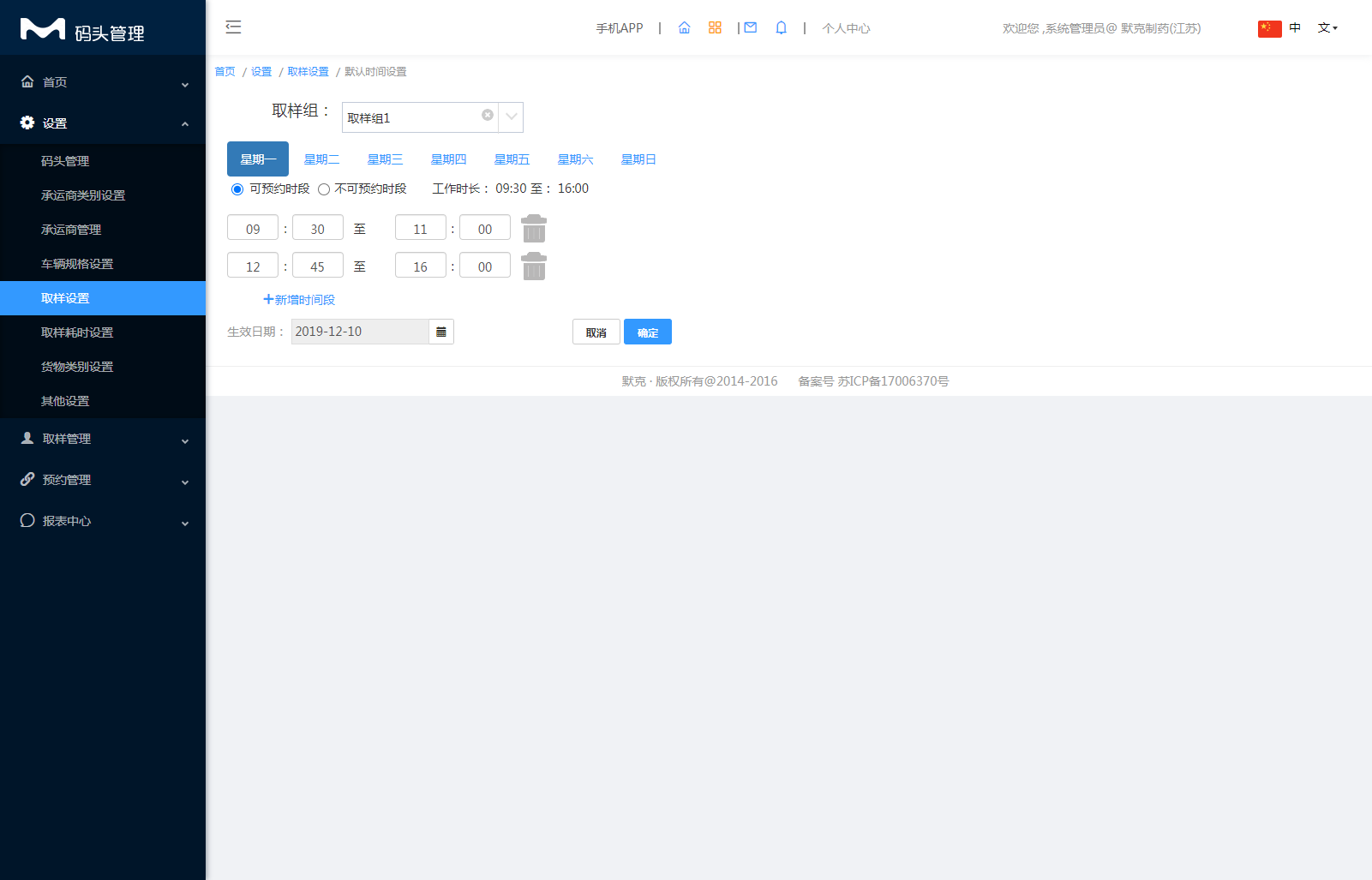Click the 设置 gear icon in sidebar
Viewport: 1372px width, 880px height.
27,123
